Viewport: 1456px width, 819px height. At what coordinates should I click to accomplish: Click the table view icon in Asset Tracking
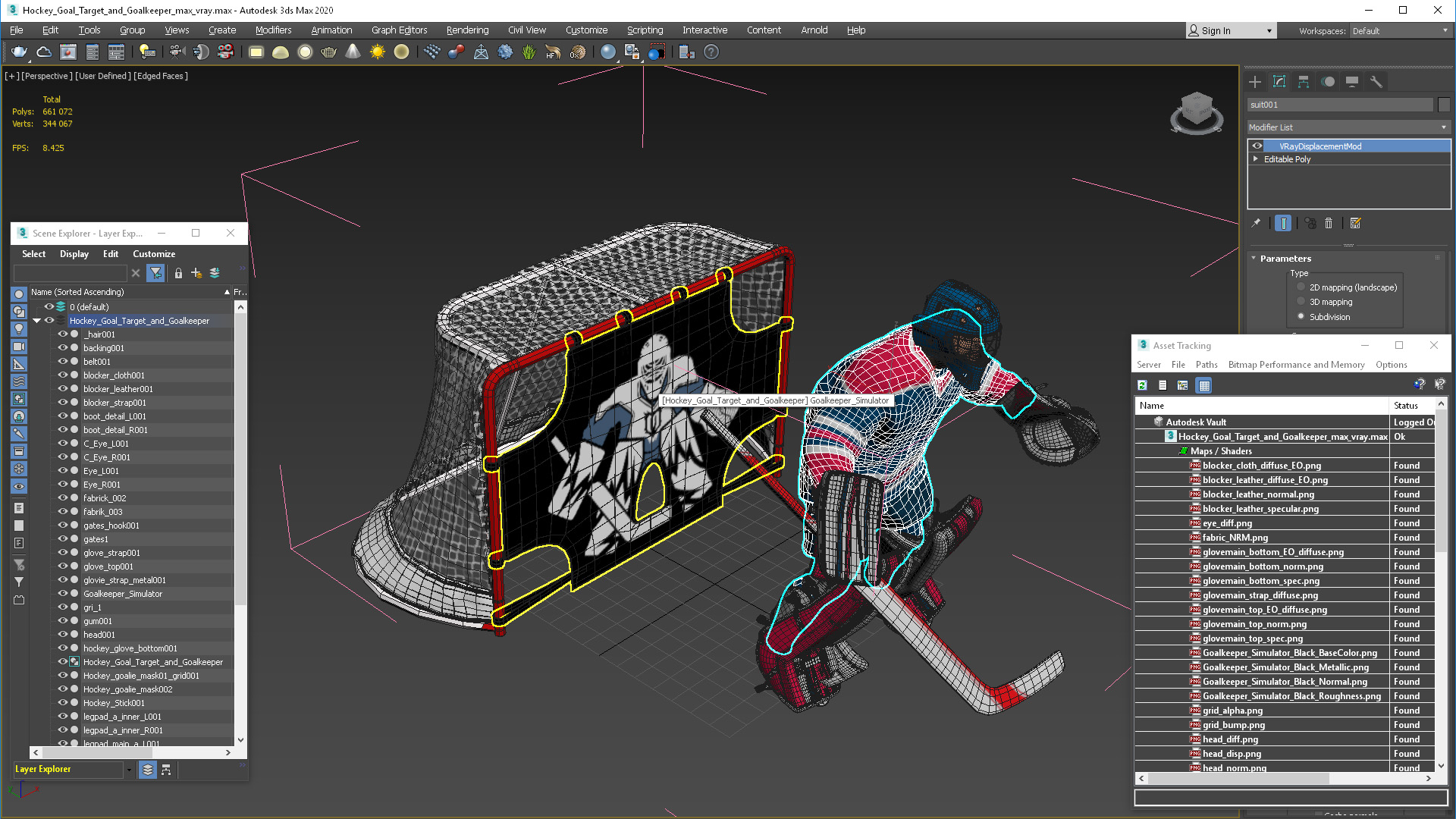coord(1203,385)
